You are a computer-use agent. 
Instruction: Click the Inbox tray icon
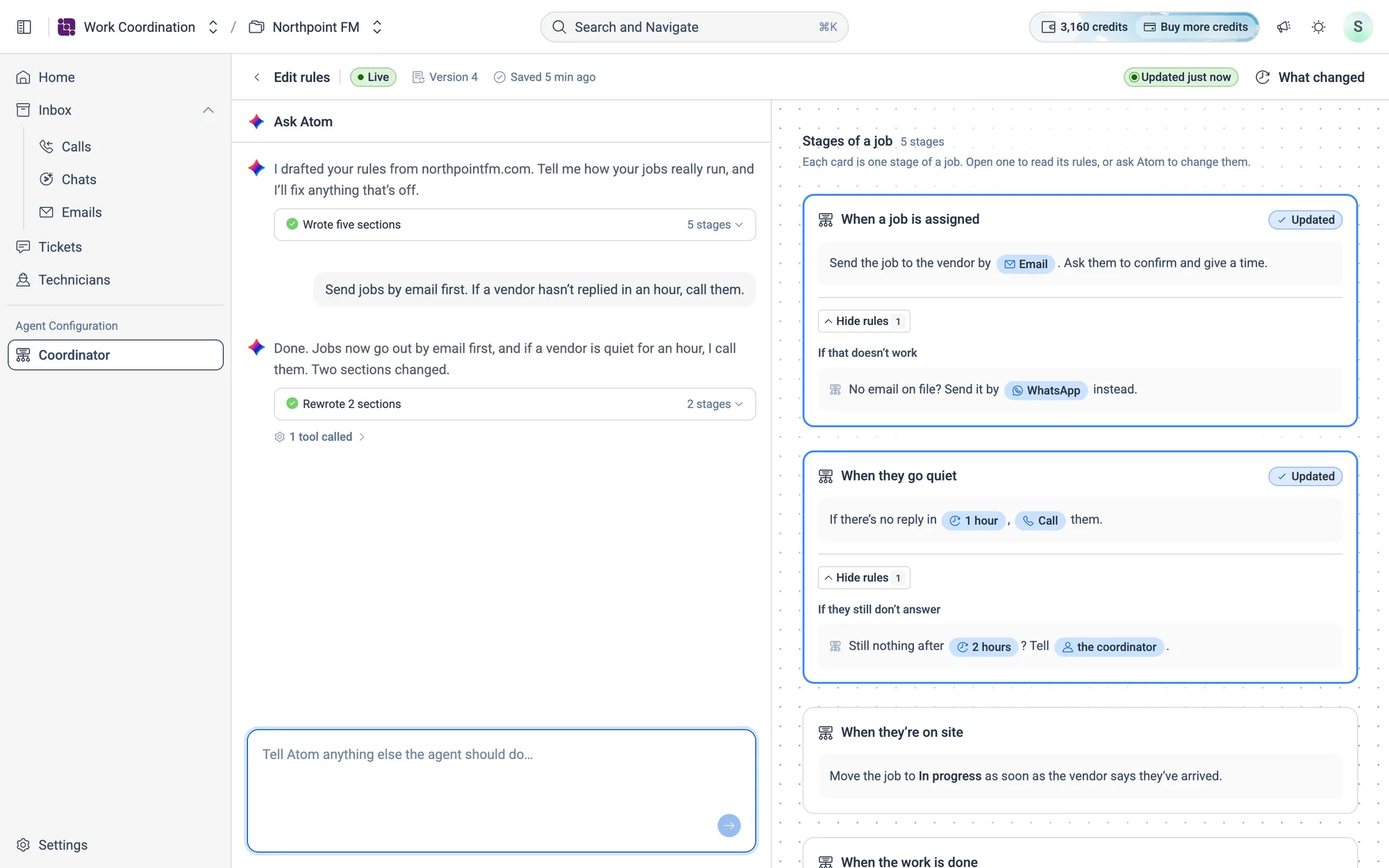[24, 110]
